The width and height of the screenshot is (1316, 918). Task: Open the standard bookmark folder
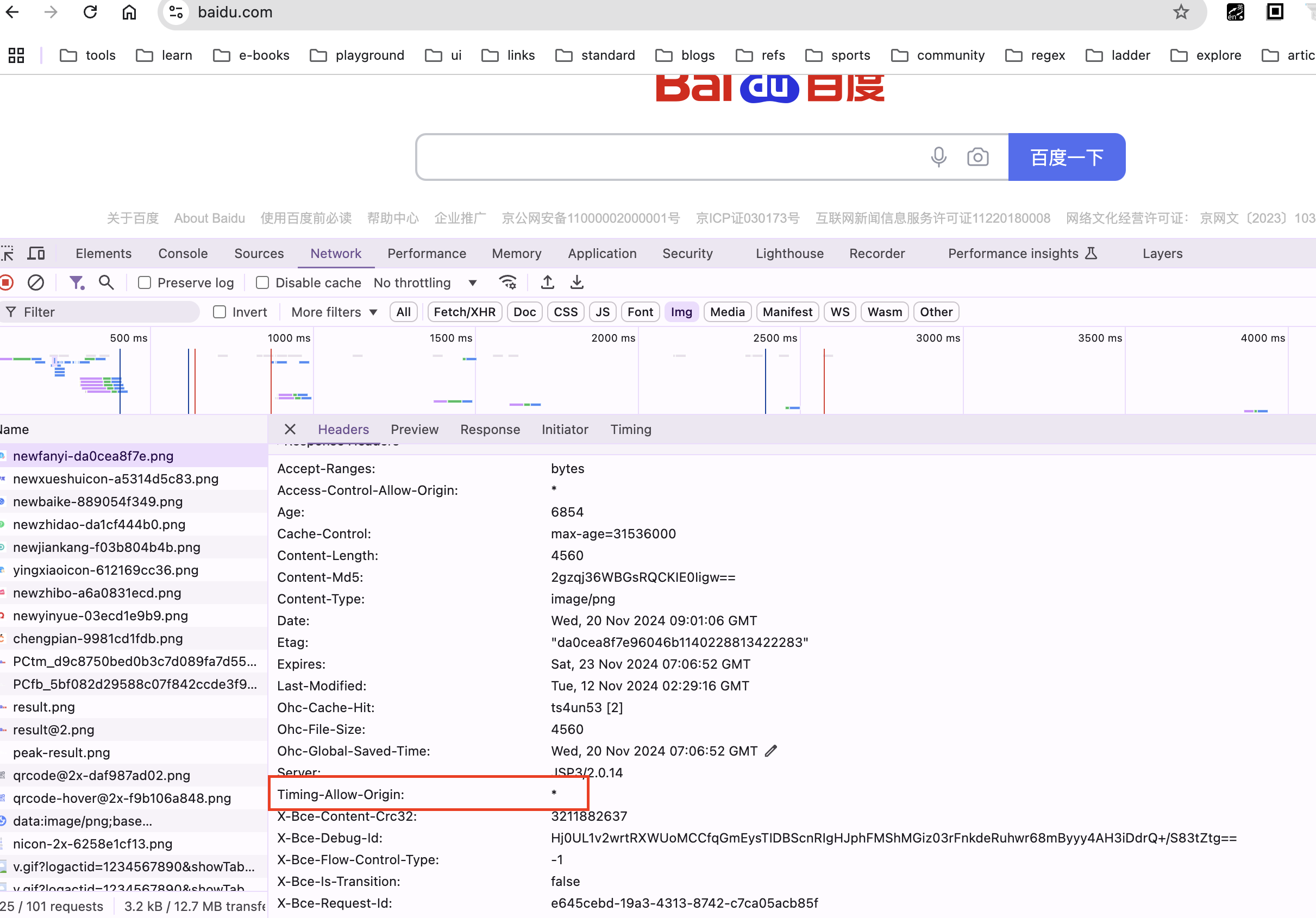pos(595,55)
